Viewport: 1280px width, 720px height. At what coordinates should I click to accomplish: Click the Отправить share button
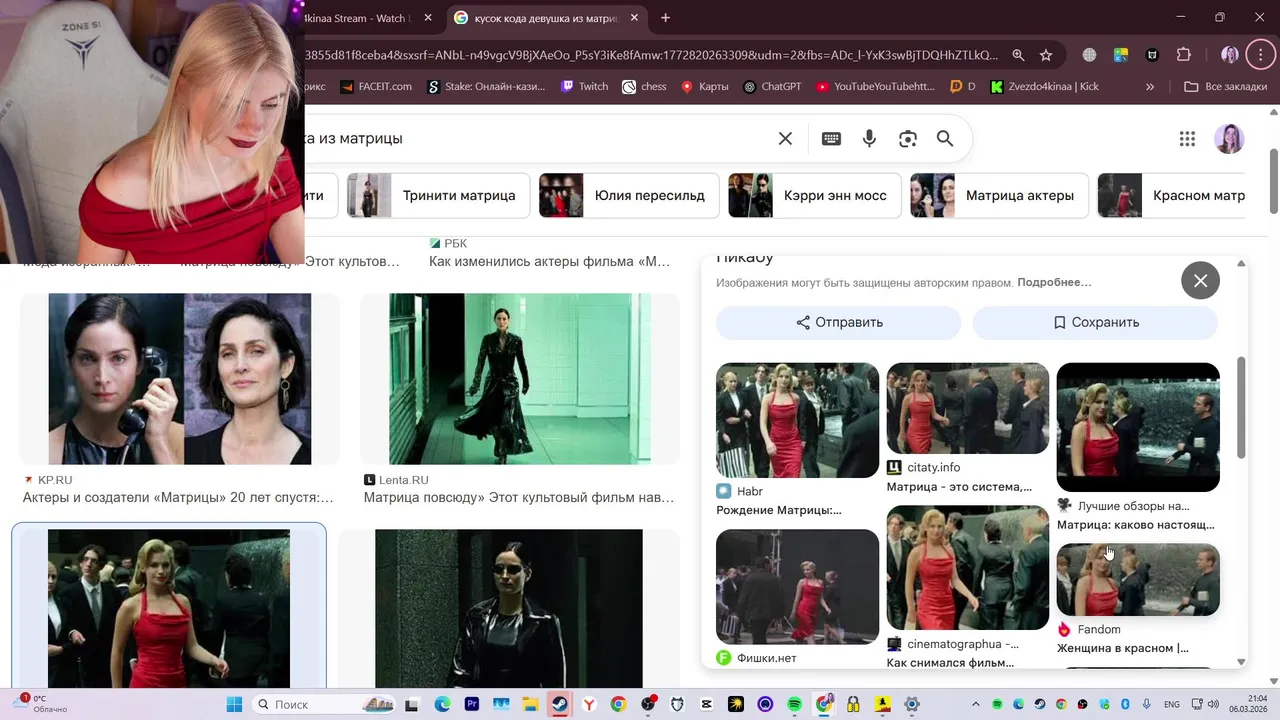(839, 322)
